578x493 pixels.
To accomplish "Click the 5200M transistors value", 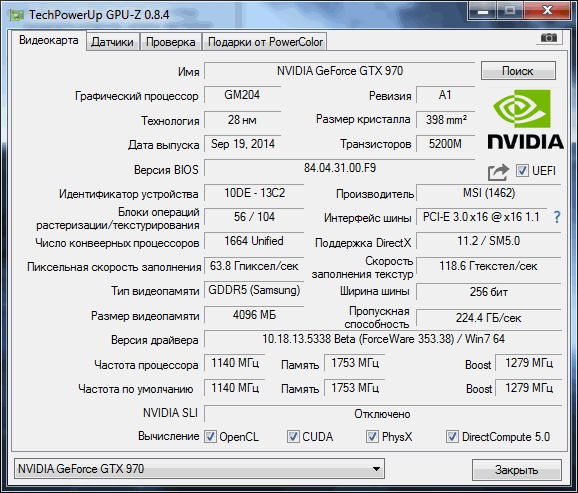I will [445, 144].
